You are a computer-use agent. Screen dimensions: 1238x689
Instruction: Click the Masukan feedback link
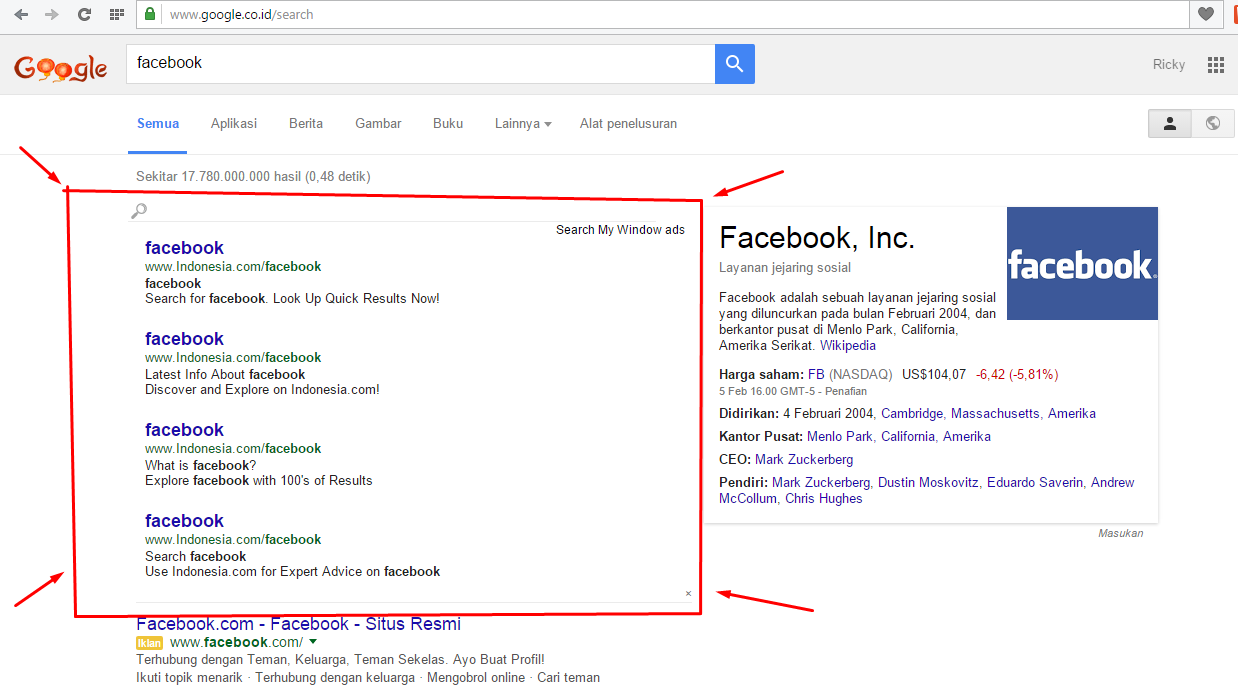(1120, 534)
